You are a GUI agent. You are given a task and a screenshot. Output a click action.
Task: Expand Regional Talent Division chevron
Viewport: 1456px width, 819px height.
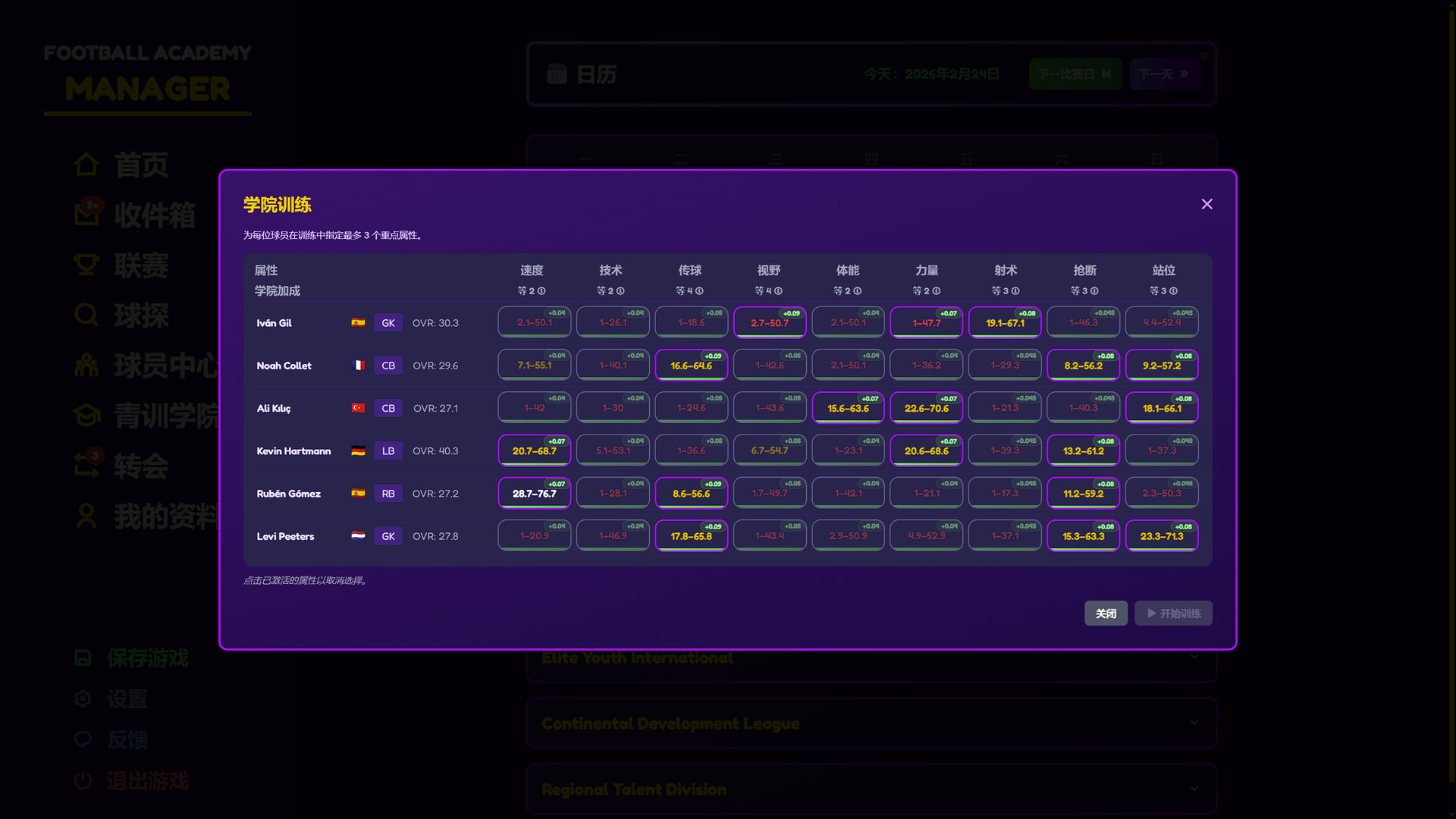click(x=1194, y=789)
